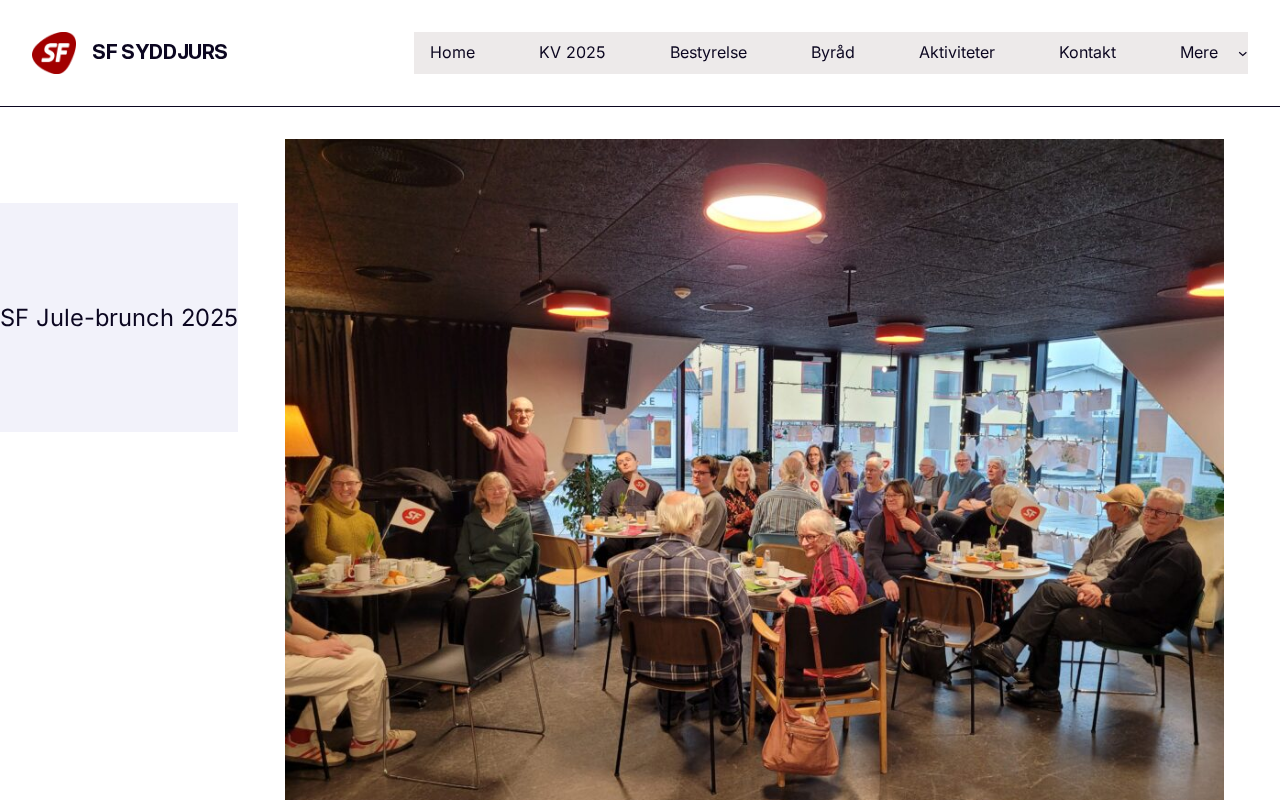Expand the chevron arrow beside Mere
Viewport: 1280px width, 800px height.
pos(1243,53)
